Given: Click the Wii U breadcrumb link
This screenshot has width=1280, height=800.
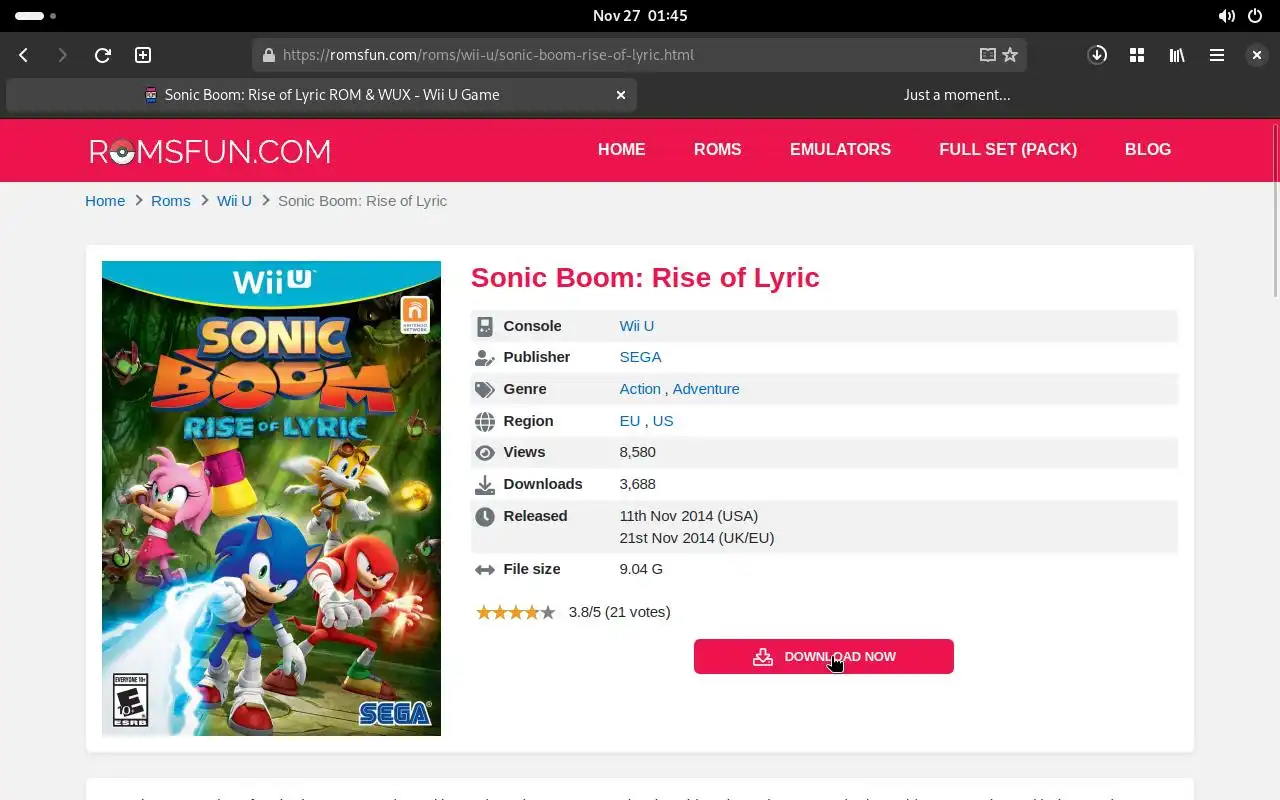Looking at the screenshot, I should (x=234, y=201).
